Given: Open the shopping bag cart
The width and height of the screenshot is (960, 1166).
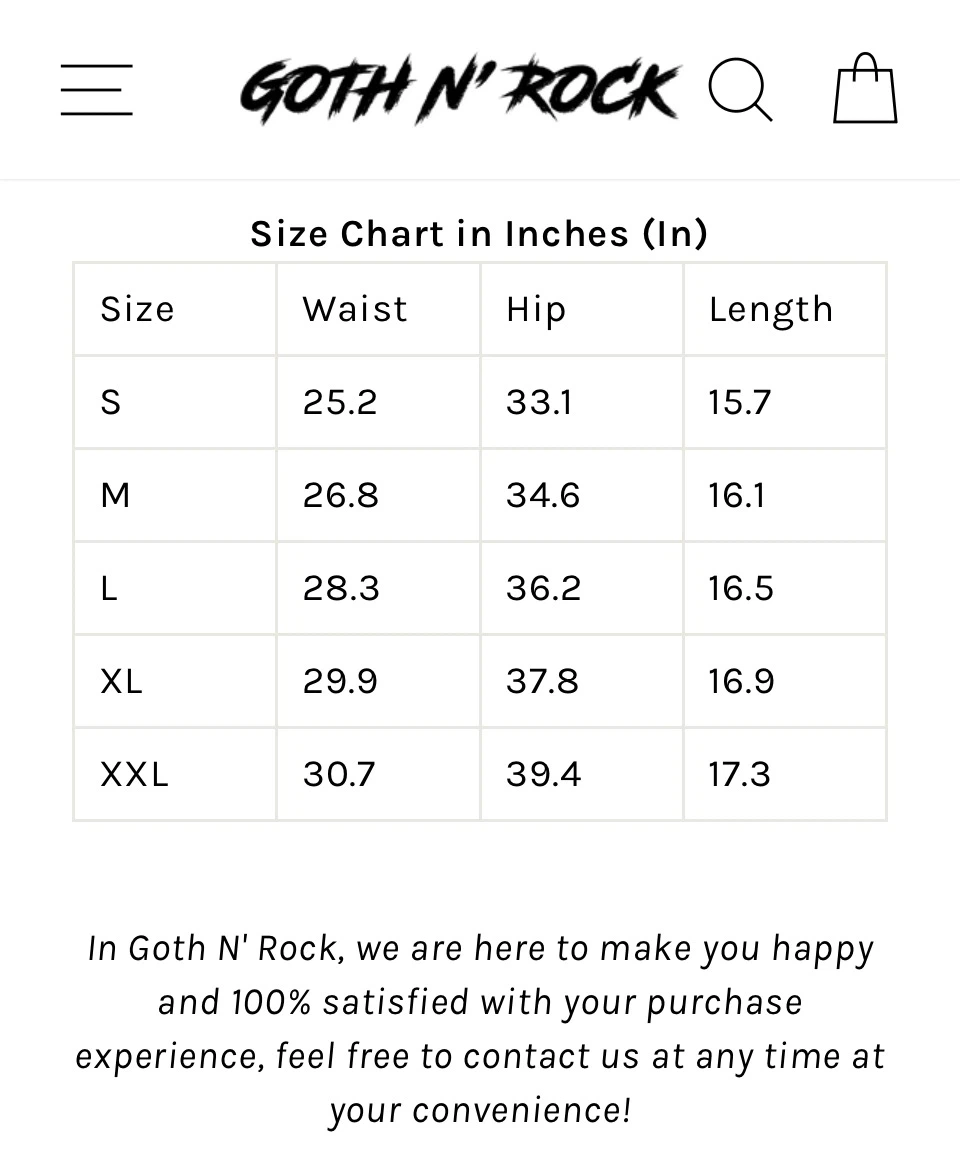Looking at the screenshot, I should pos(865,88).
